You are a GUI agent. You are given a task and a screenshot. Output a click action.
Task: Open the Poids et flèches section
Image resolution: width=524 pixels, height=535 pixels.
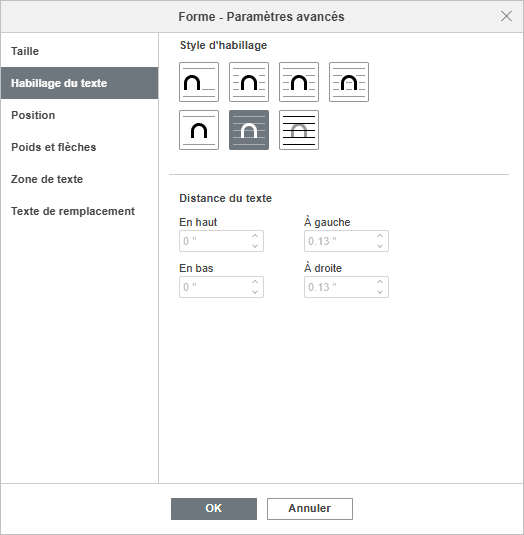(79, 147)
